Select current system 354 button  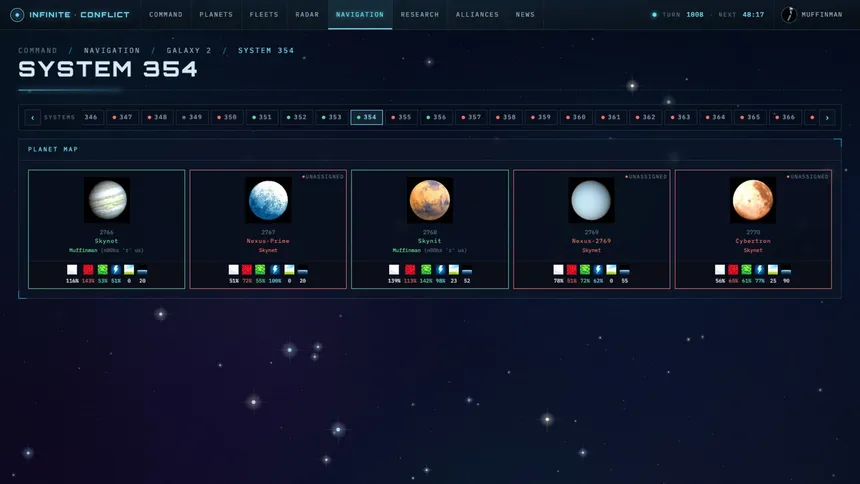366,117
